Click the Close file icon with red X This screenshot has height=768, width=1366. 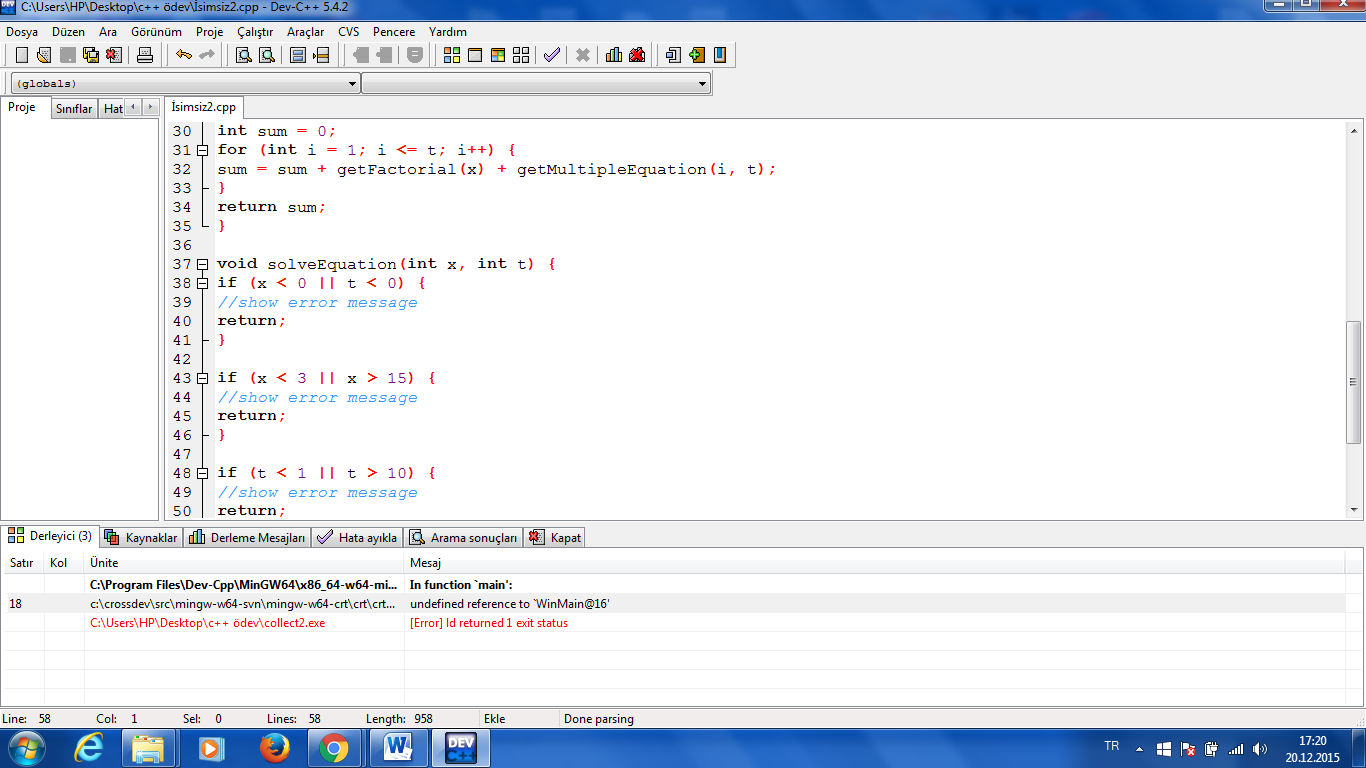pos(114,55)
